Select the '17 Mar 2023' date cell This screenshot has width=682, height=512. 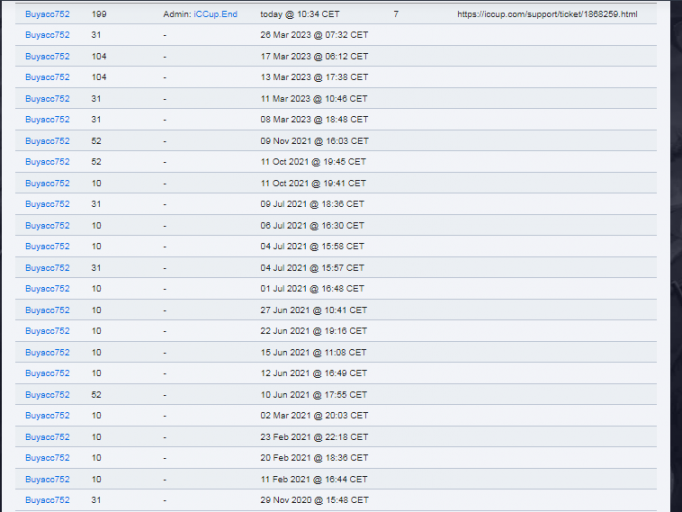(x=314, y=57)
